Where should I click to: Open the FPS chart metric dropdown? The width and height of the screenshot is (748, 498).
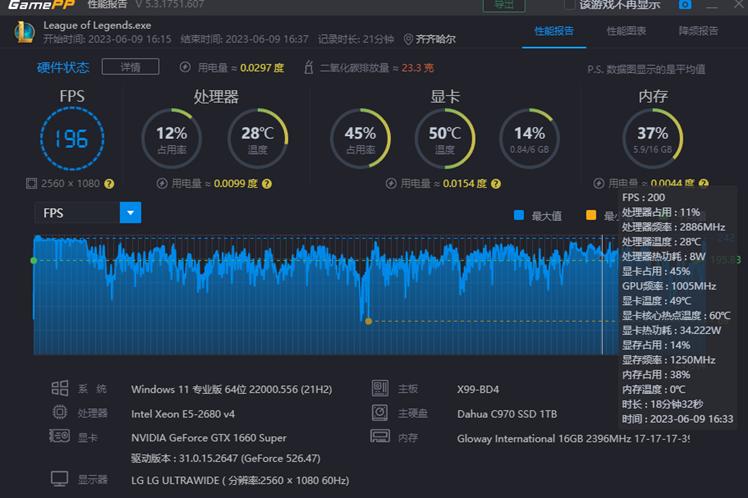click(130, 213)
